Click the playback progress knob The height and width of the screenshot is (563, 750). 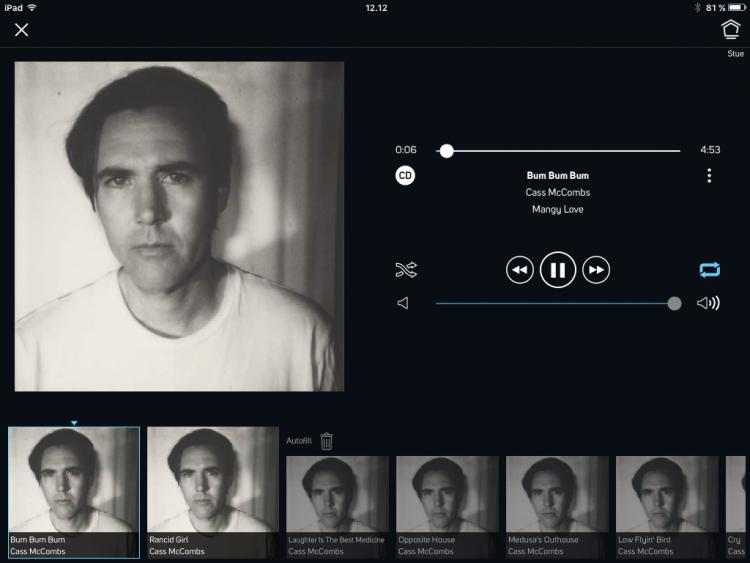[446, 151]
